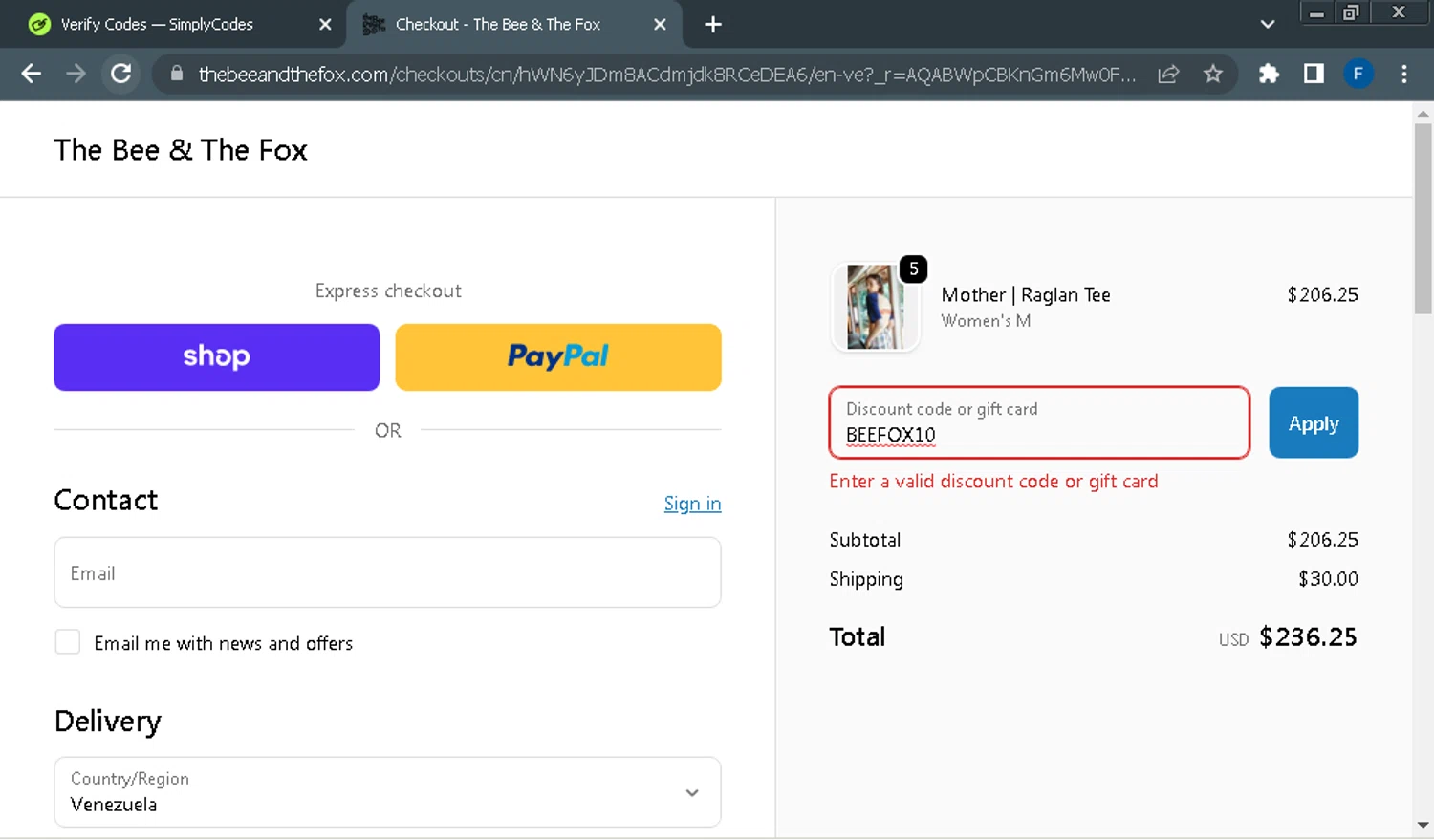Click the page vertical scrollbar thumb
The height and width of the screenshot is (840, 1434).
click(x=1423, y=218)
